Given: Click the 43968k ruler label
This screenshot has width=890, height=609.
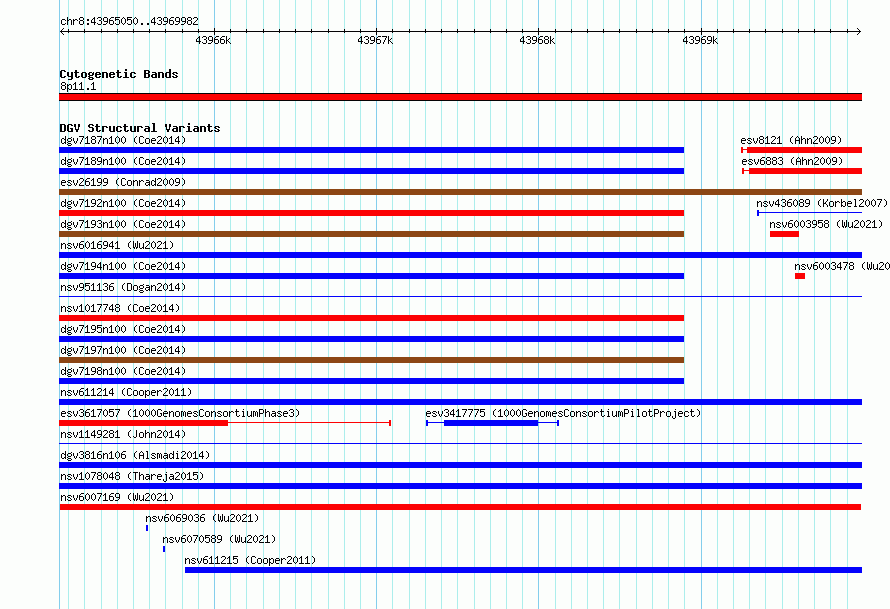Looking at the screenshot, I should click(x=537, y=40).
